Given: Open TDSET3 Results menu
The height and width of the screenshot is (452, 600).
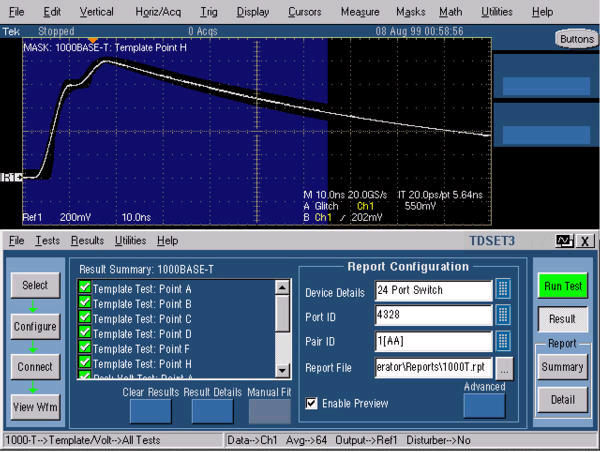Looking at the screenshot, I should 87,241.
